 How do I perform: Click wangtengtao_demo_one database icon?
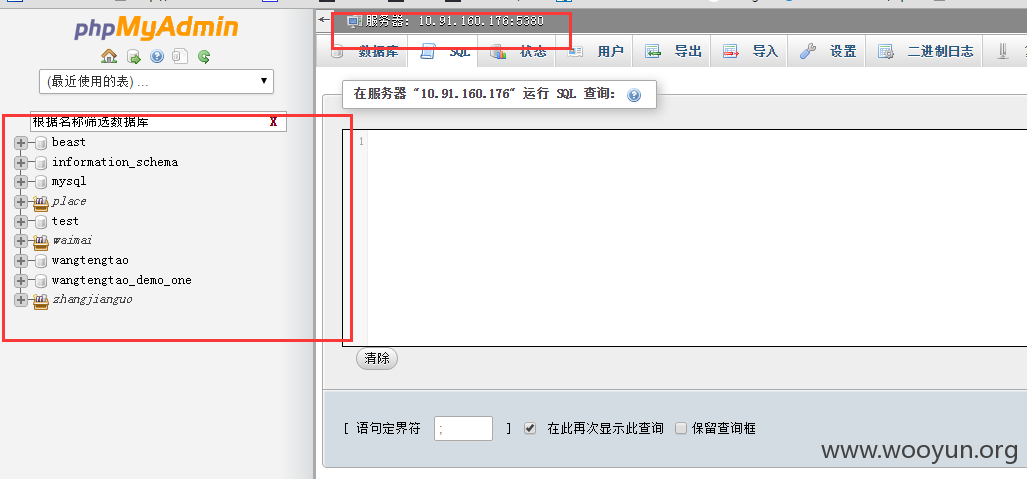click(x=41, y=280)
